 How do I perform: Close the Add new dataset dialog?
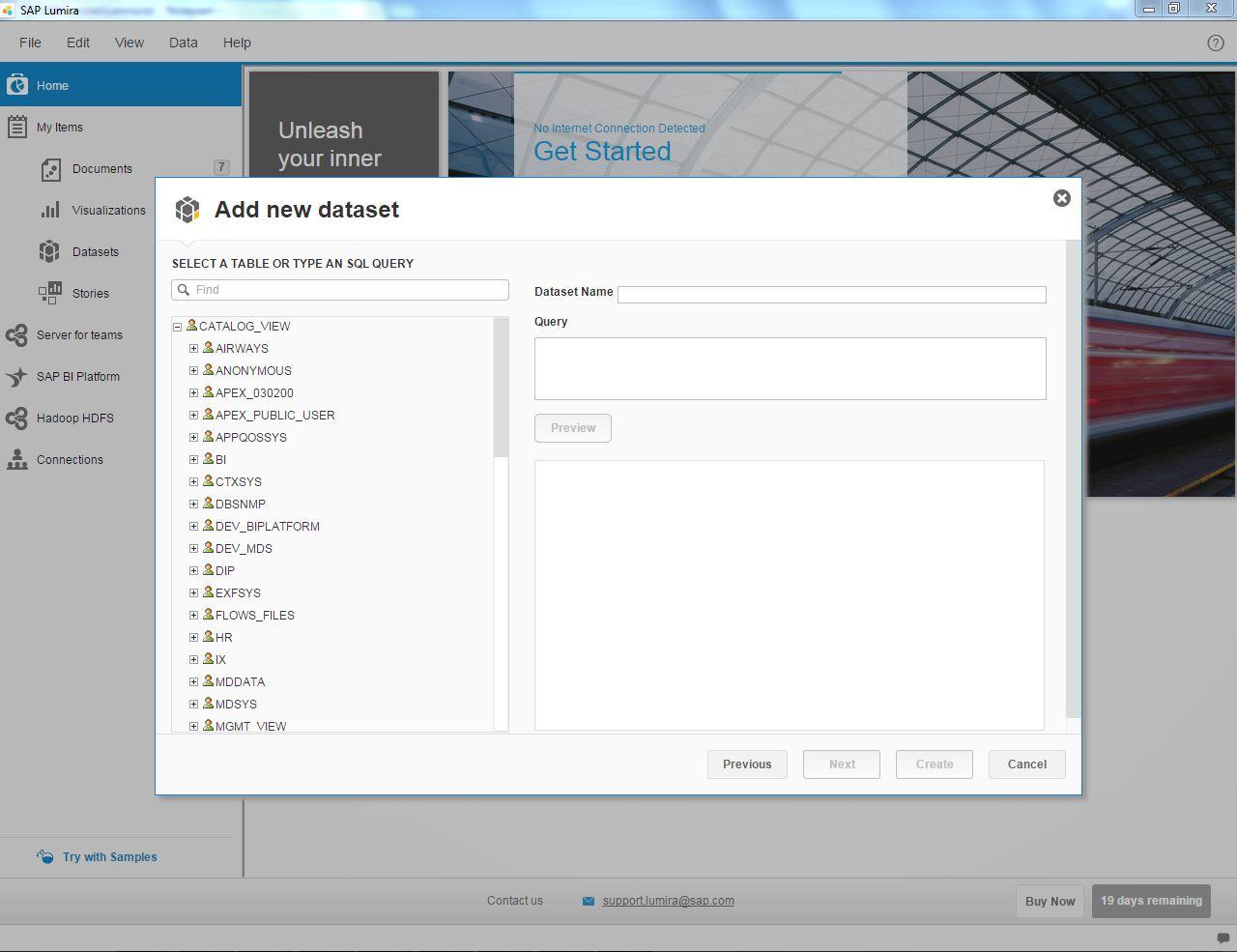(x=1061, y=198)
